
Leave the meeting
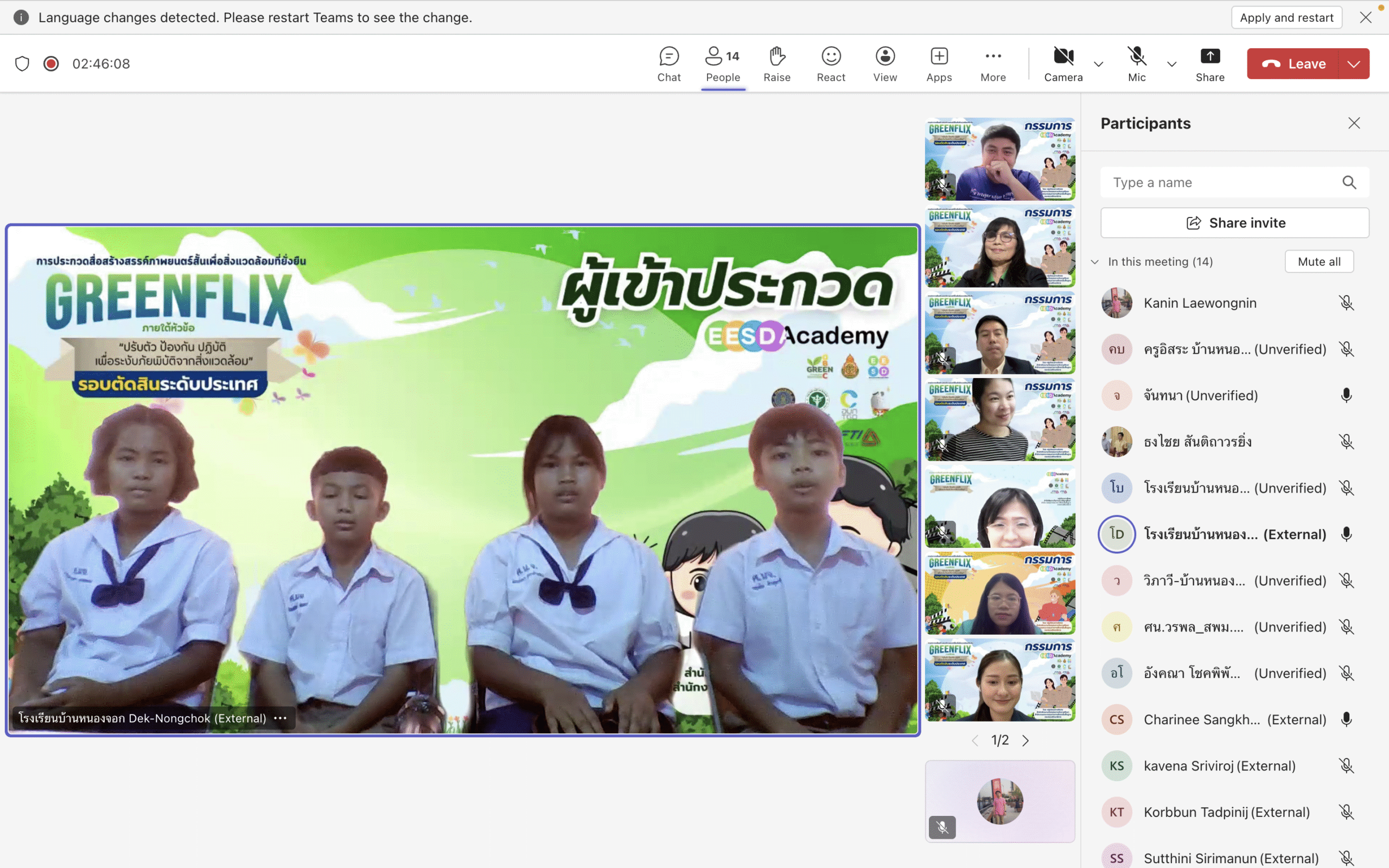pos(1292,63)
